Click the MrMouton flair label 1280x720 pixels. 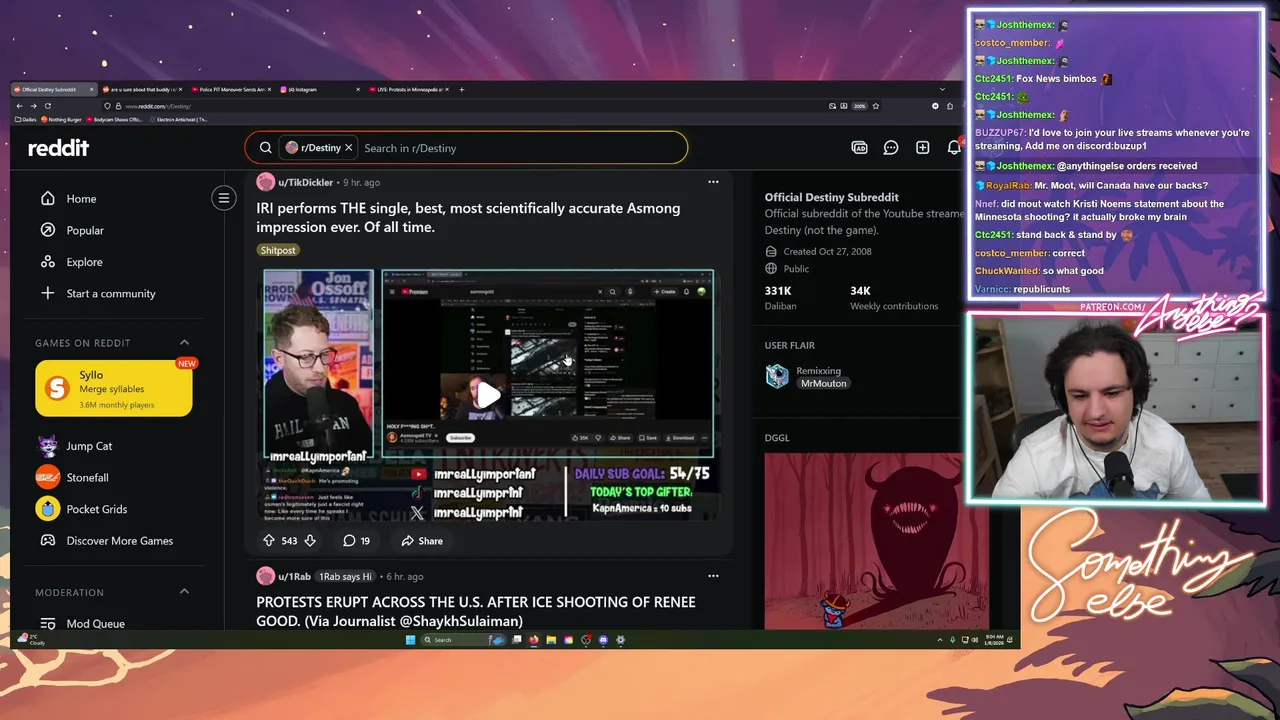pos(823,383)
